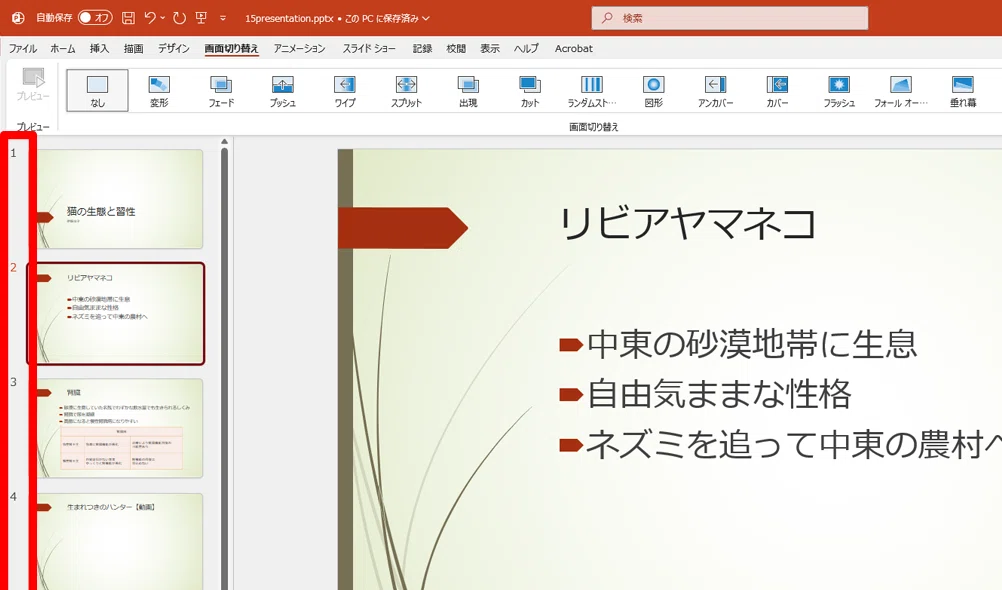Click bullet text 中東の砂漠地帯に生息

coord(752,344)
